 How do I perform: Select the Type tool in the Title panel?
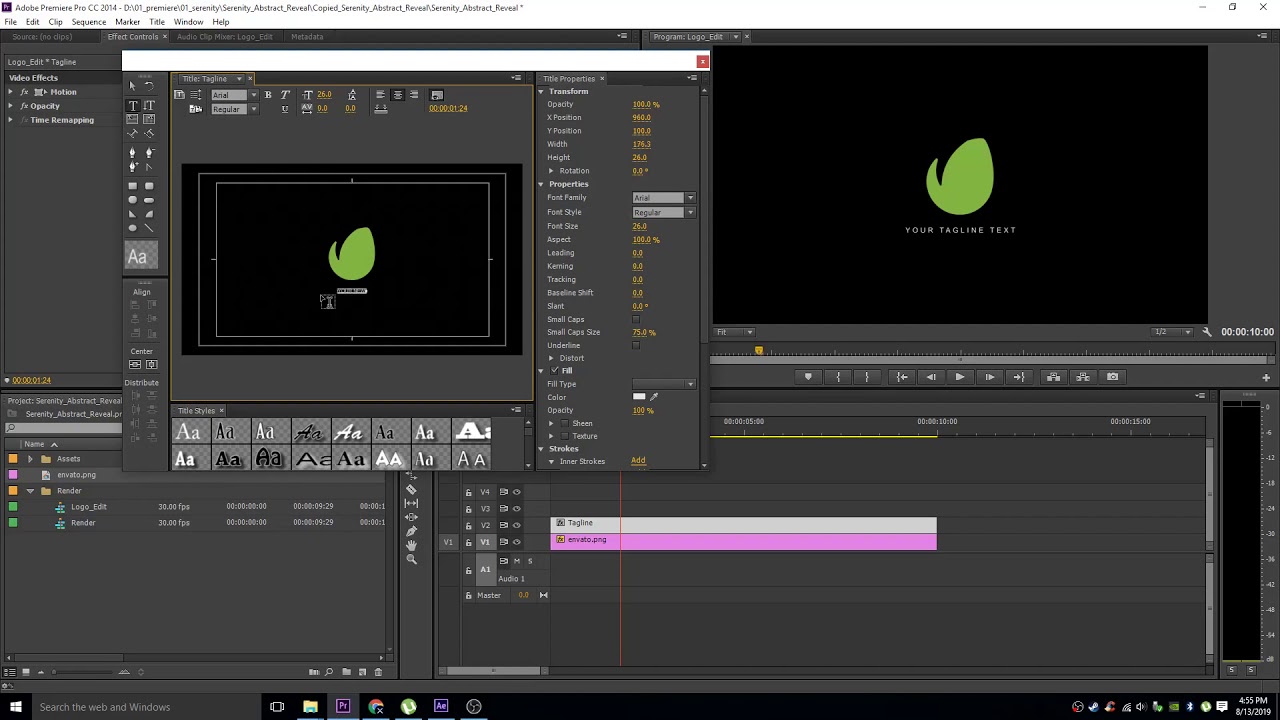[x=132, y=106]
